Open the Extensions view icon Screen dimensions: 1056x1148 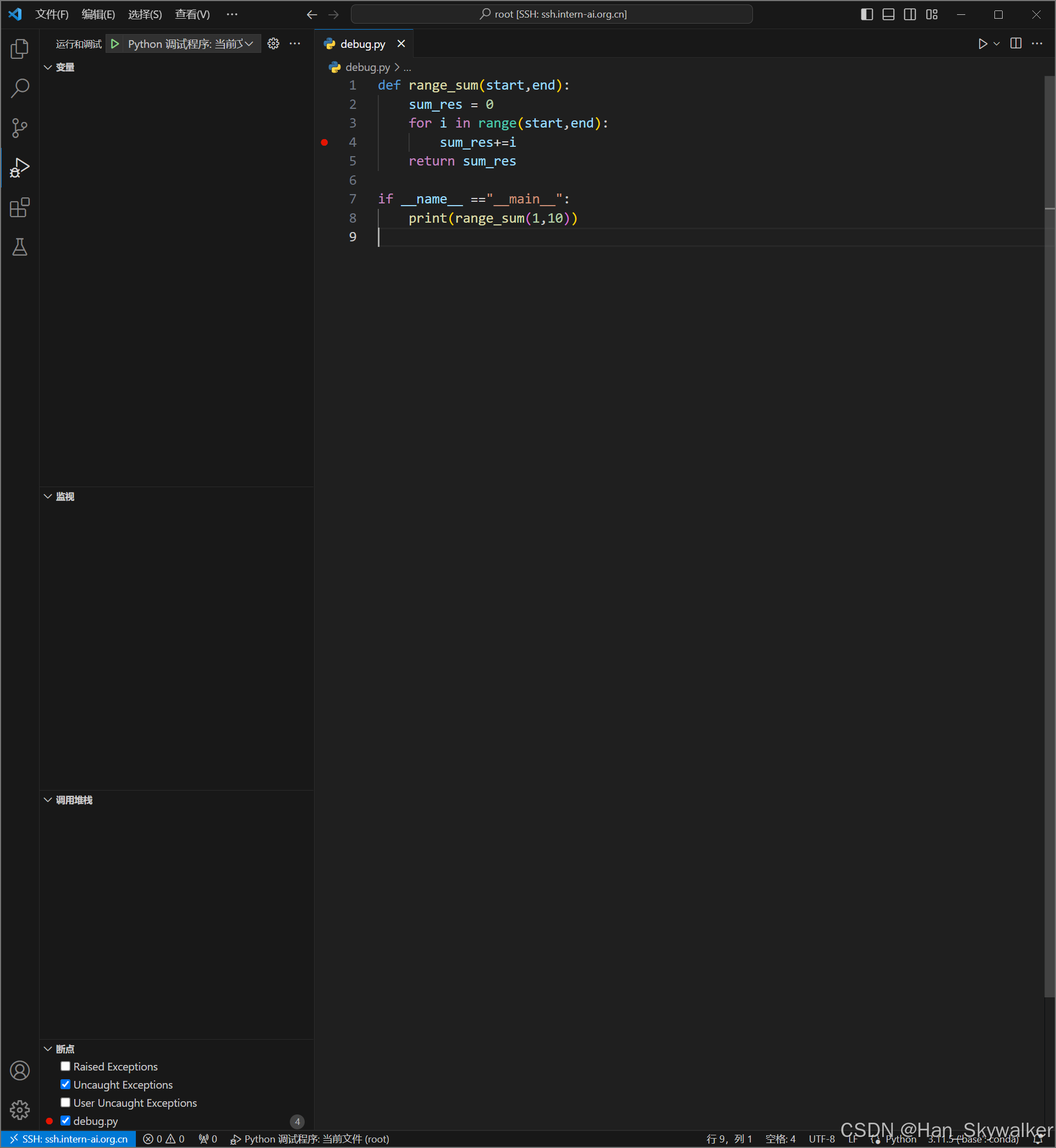point(19,208)
